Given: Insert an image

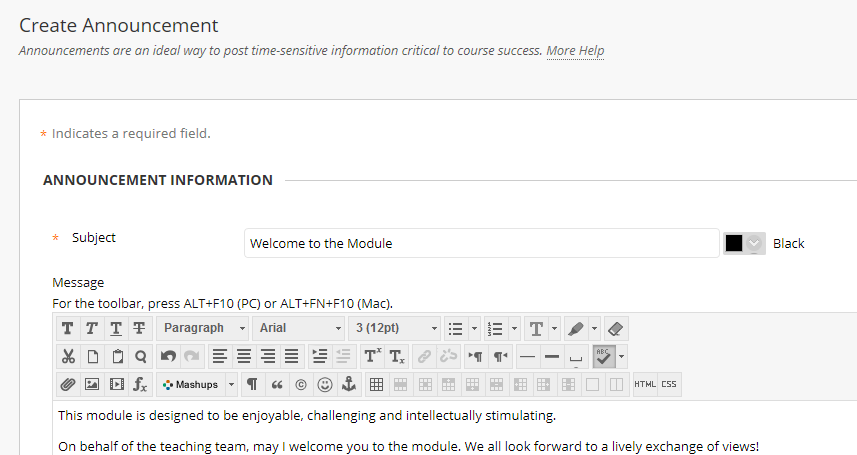Looking at the screenshot, I should pos(92,384).
